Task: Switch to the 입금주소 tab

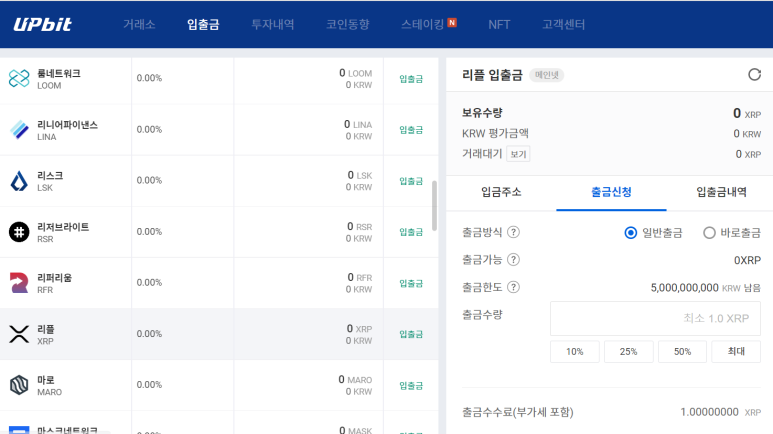Action: 501,192
